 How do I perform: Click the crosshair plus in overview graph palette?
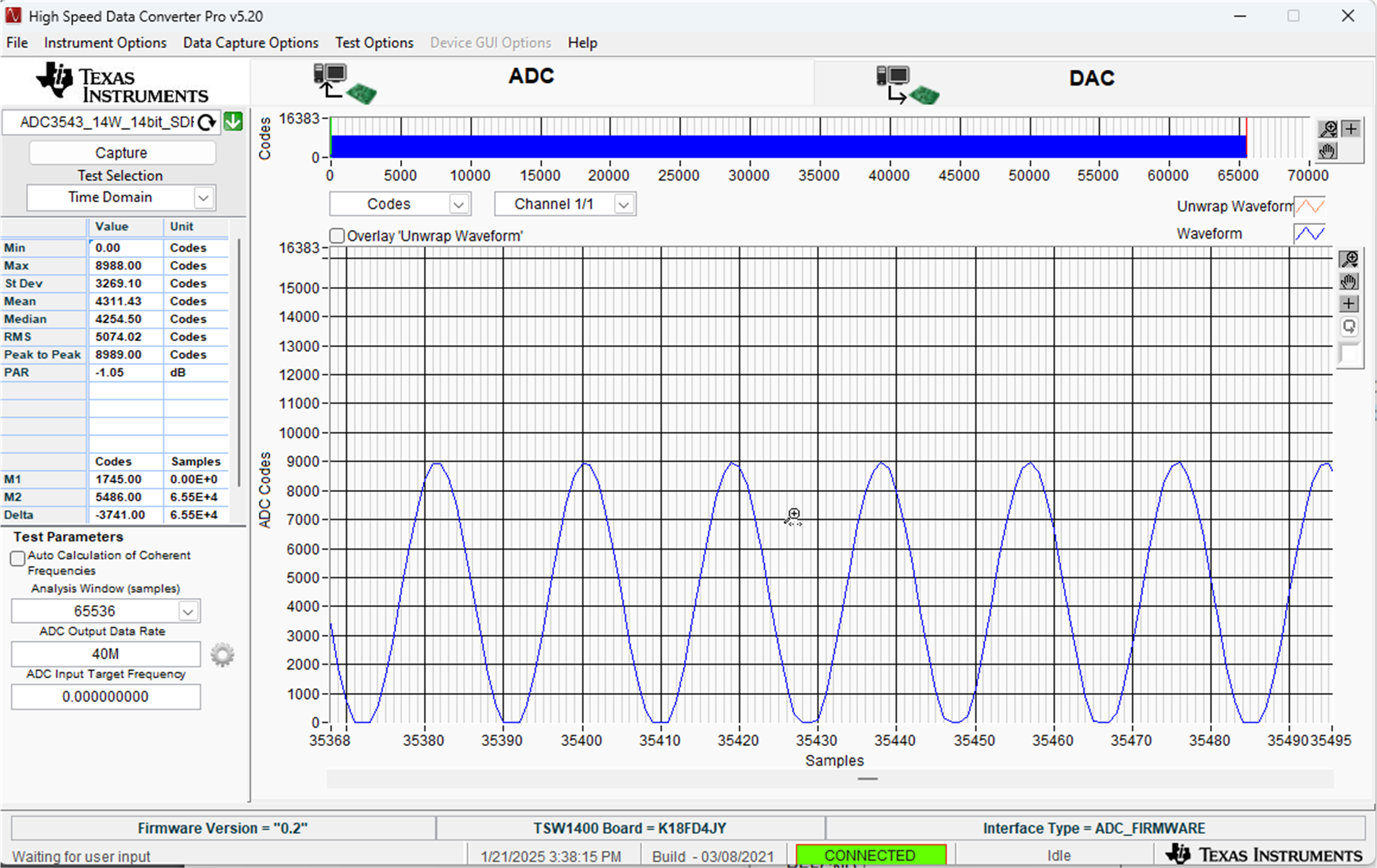[1351, 129]
